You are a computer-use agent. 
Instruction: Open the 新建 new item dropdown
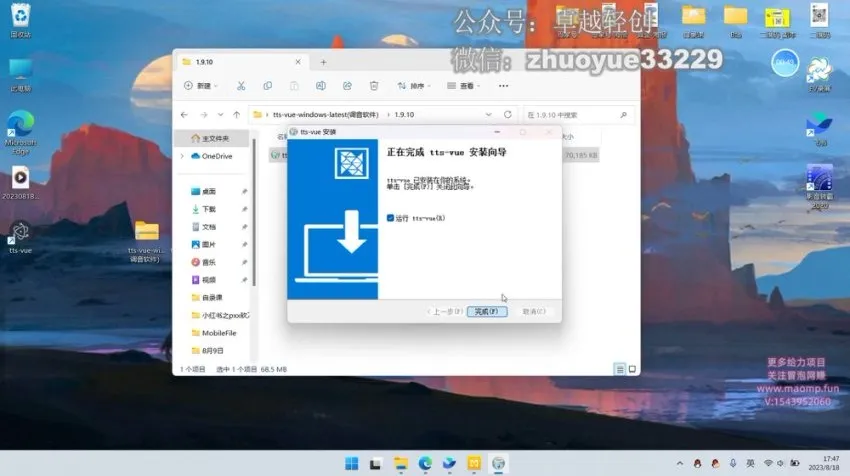coord(201,86)
